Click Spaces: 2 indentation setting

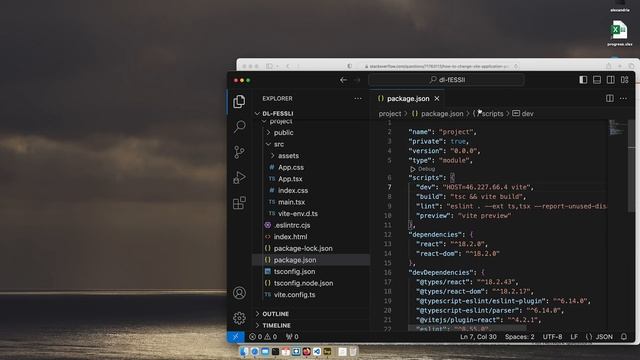[519, 337]
